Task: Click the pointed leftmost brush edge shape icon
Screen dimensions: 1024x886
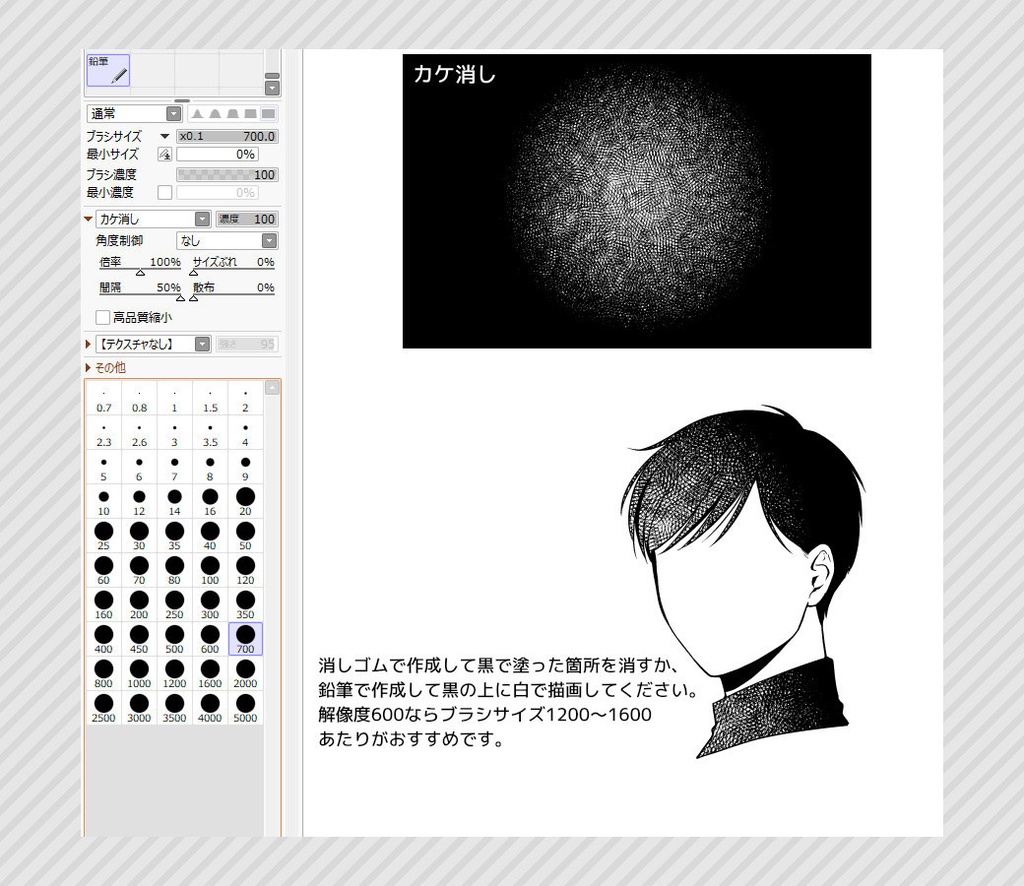Action: point(197,115)
